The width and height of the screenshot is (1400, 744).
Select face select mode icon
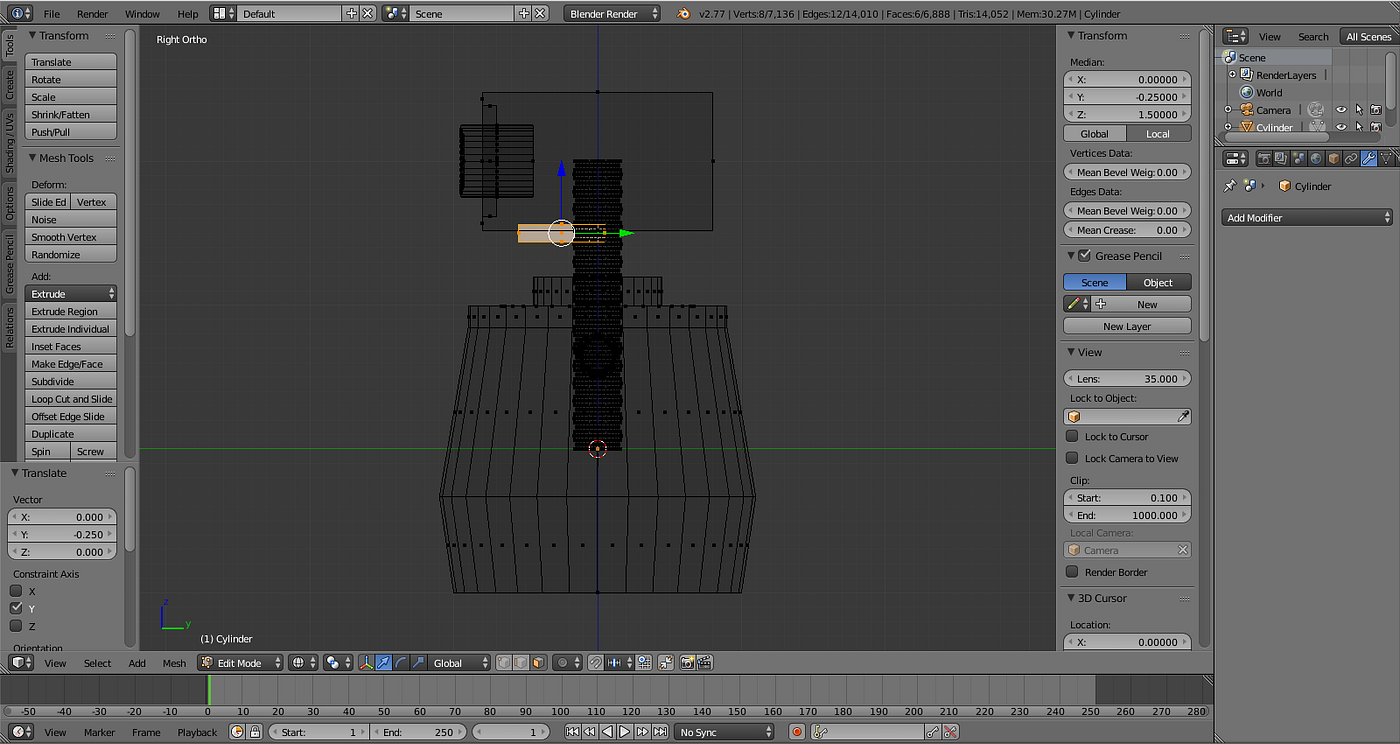538,663
